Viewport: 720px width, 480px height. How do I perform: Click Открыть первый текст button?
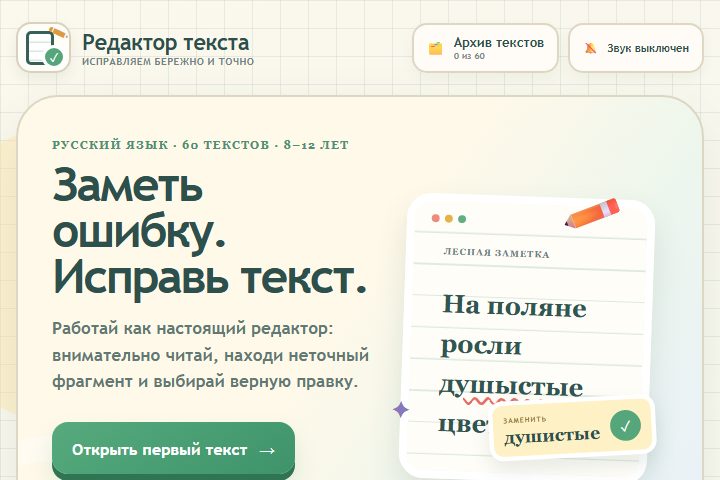click(x=174, y=450)
